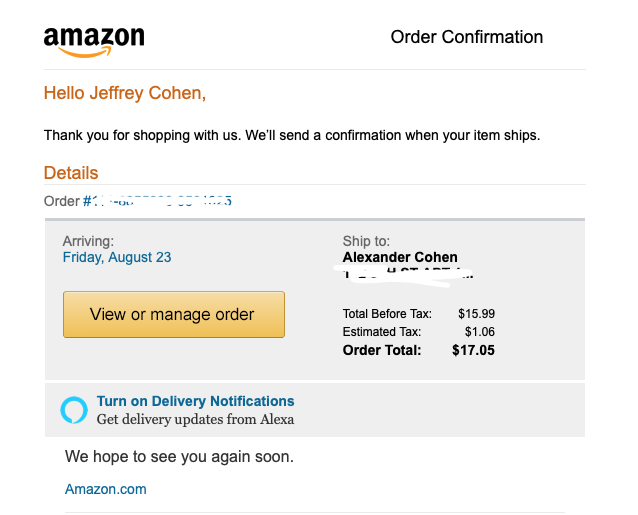Click the Hello Jeffrey Cohen greeting

coord(125,93)
